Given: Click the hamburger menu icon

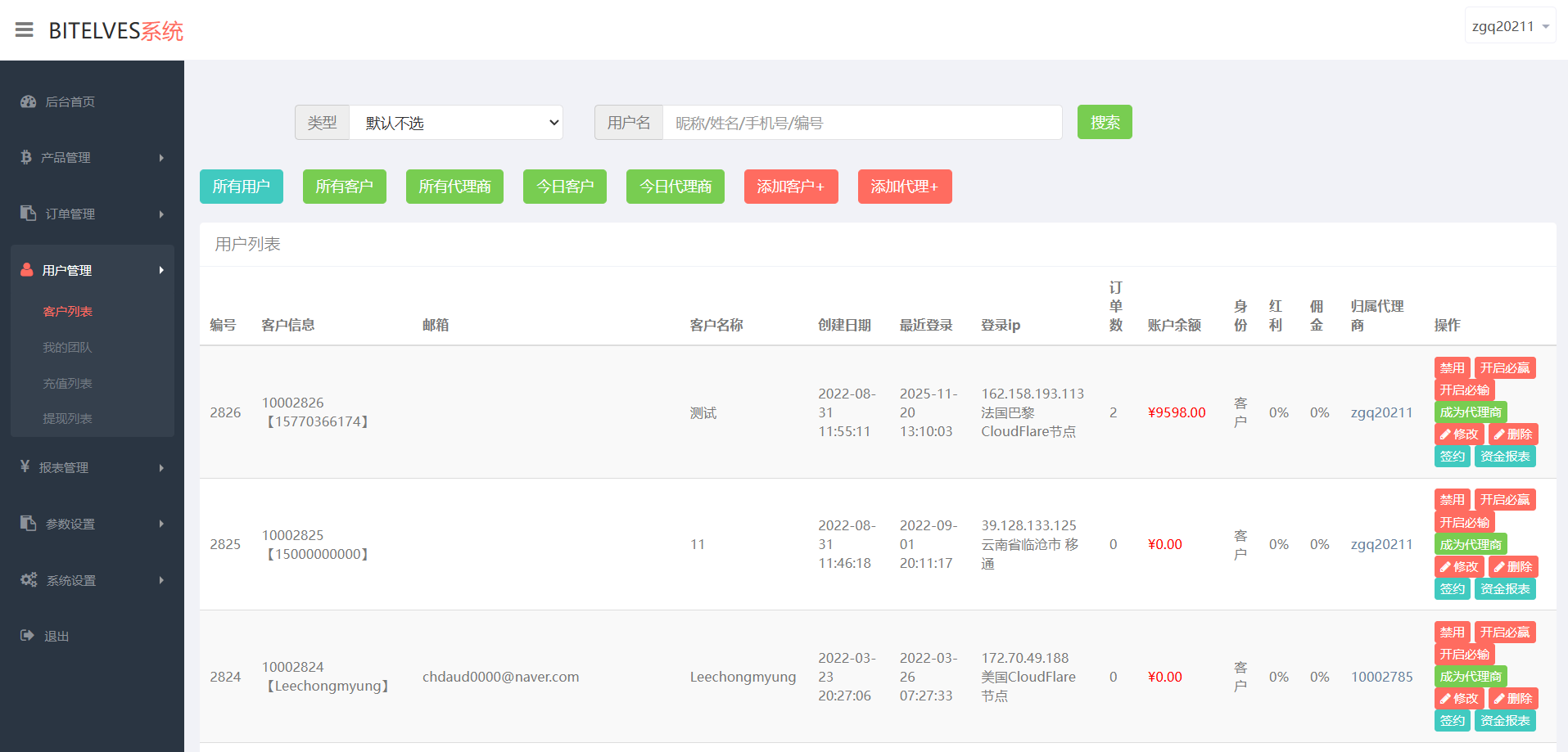Looking at the screenshot, I should tap(25, 30).
